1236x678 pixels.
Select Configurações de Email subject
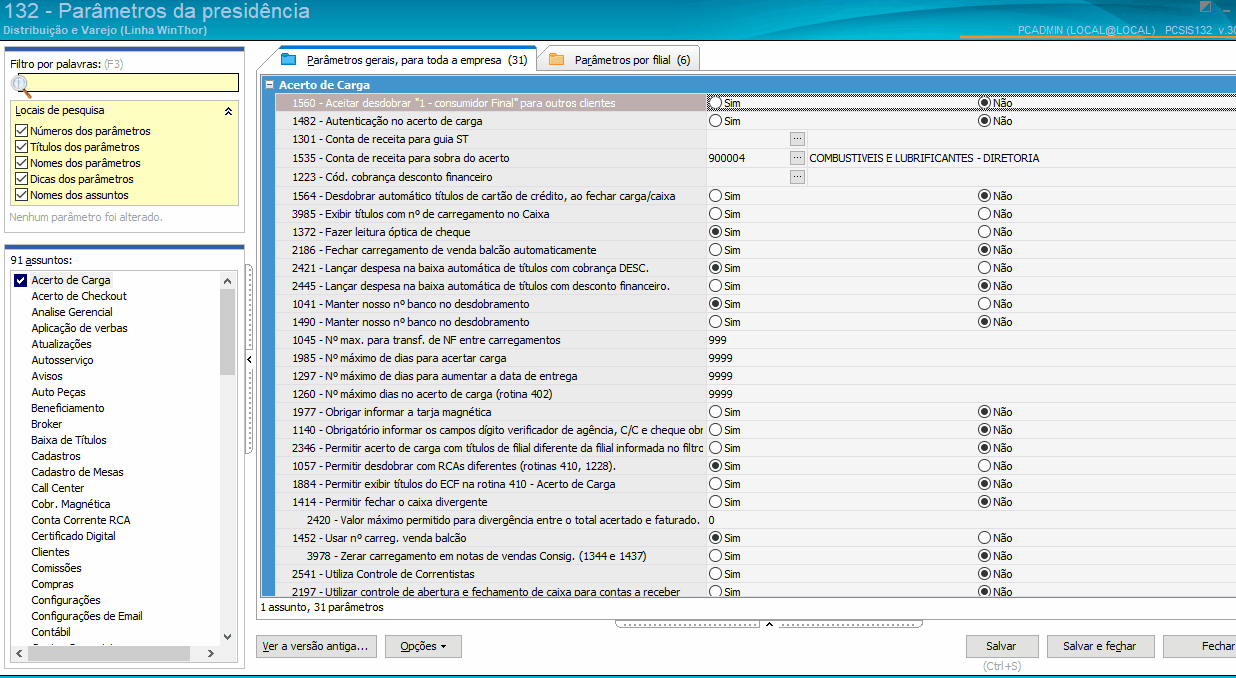[x=87, y=616]
